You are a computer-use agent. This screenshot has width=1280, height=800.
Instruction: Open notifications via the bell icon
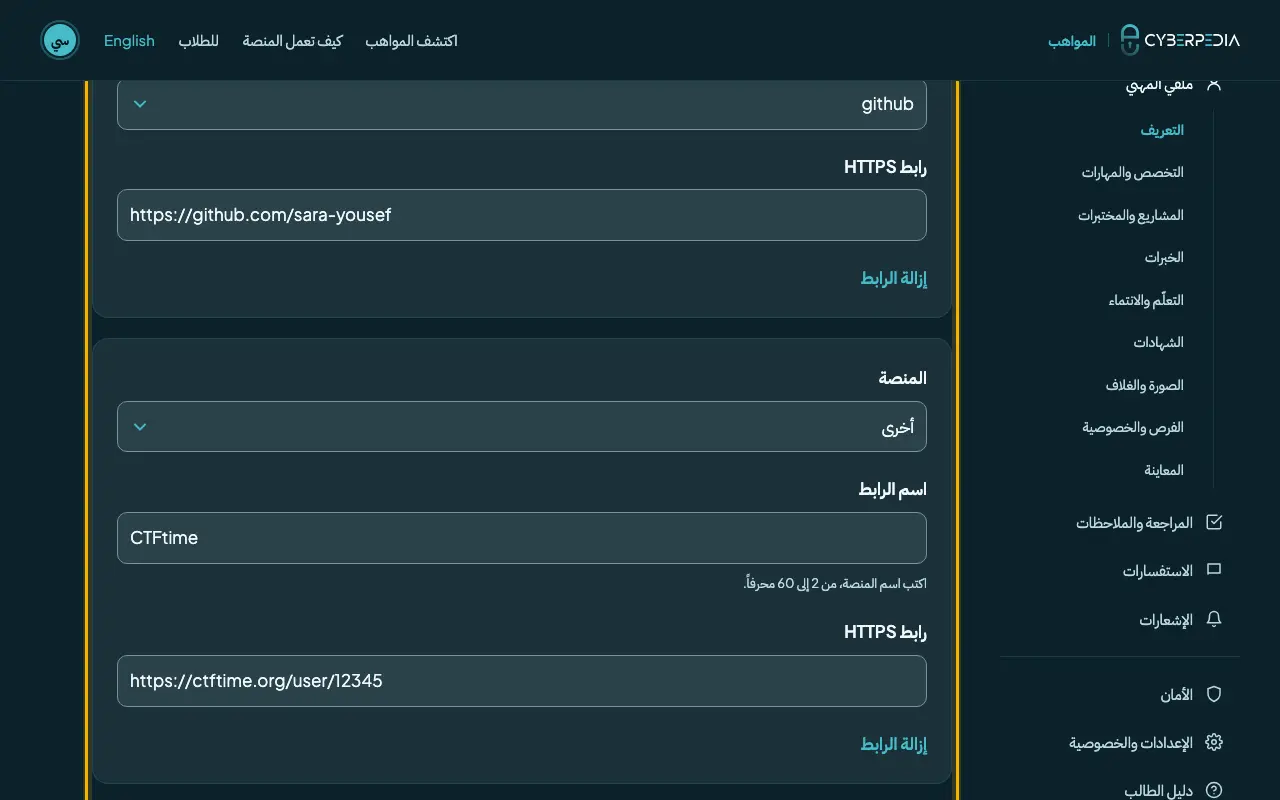point(1214,620)
